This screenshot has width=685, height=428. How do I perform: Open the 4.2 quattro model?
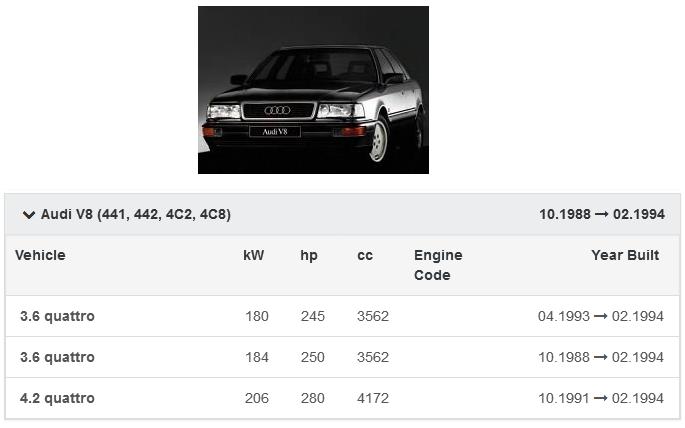click(x=57, y=399)
